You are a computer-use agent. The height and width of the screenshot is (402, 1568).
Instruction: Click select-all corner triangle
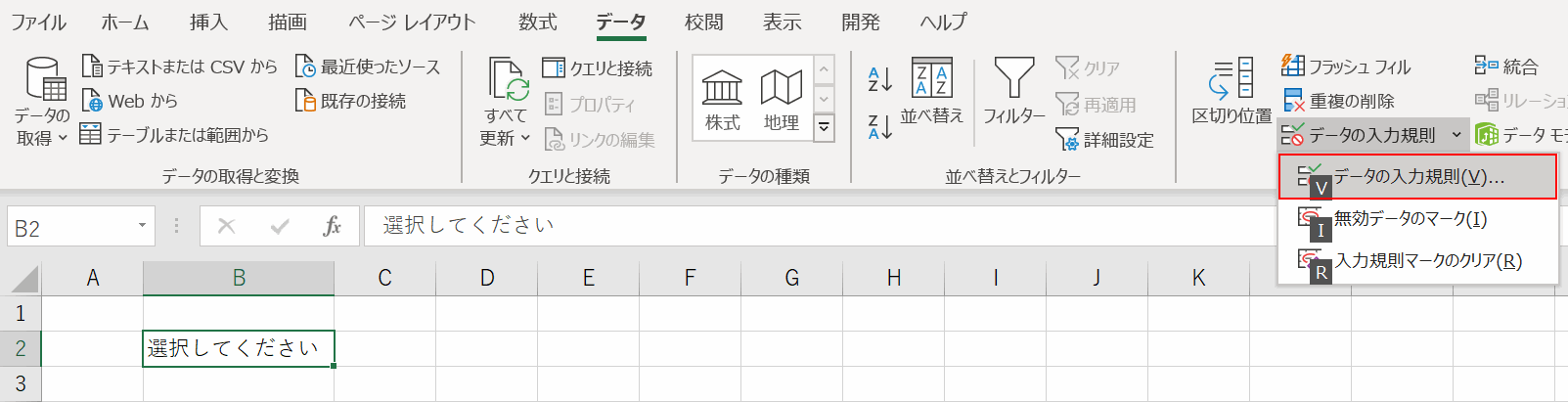click(x=23, y=280)
